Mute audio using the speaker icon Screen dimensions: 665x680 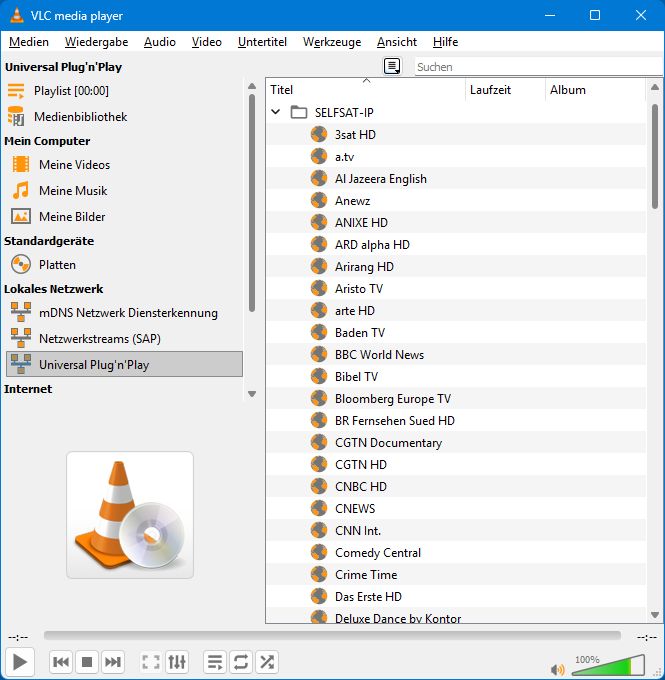(x=555, y=669)
